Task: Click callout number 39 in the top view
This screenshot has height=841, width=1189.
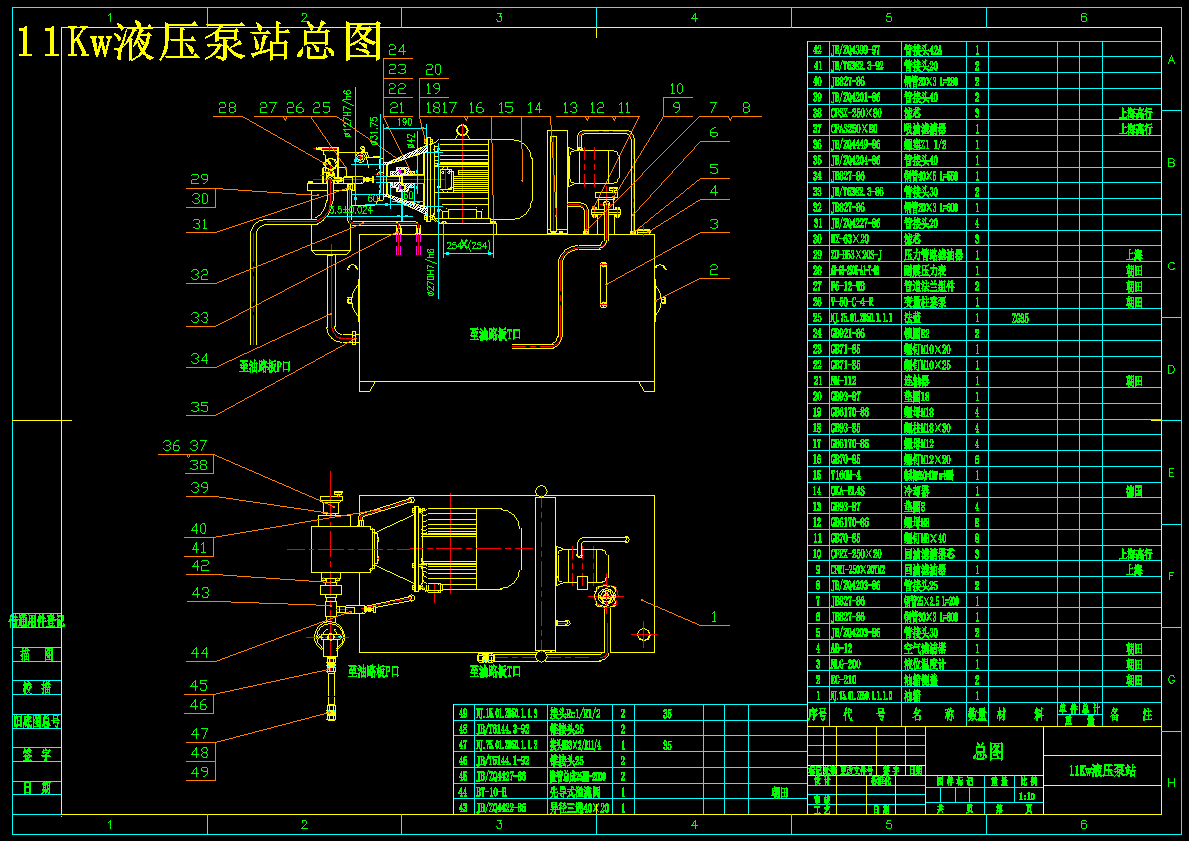Action: [x=199, y=488]
